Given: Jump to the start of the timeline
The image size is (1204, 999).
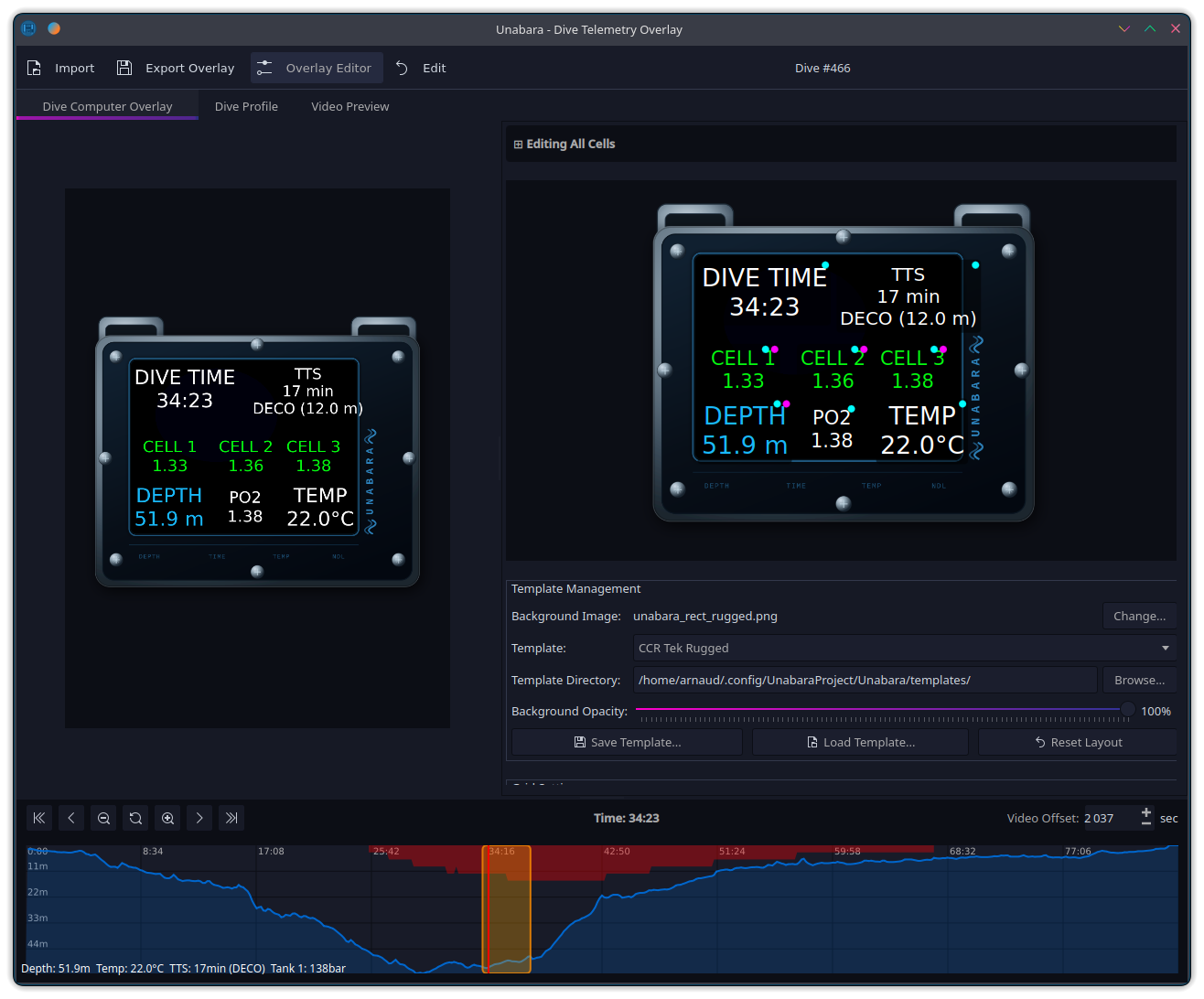Looking at the screenshot, I should pos(38,818).
